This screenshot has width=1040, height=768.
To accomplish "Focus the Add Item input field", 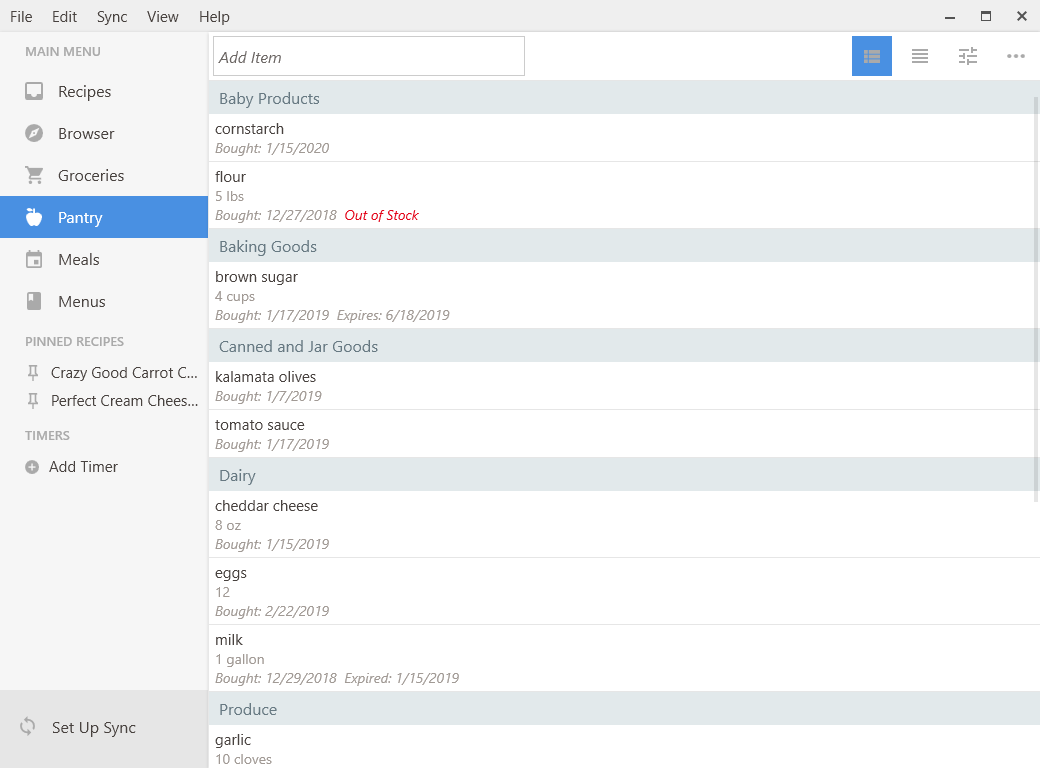I will [369, 56].
